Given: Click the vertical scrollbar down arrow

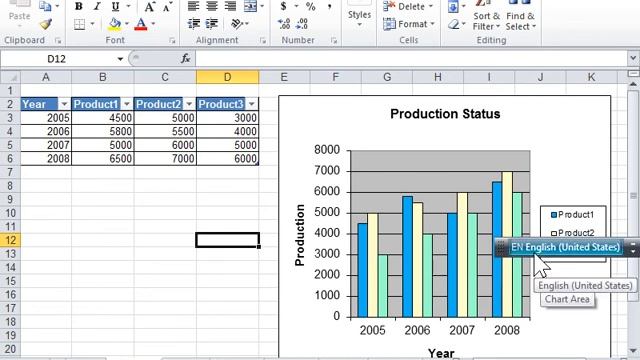Looking at the screenshot, I should coord(633,351).
